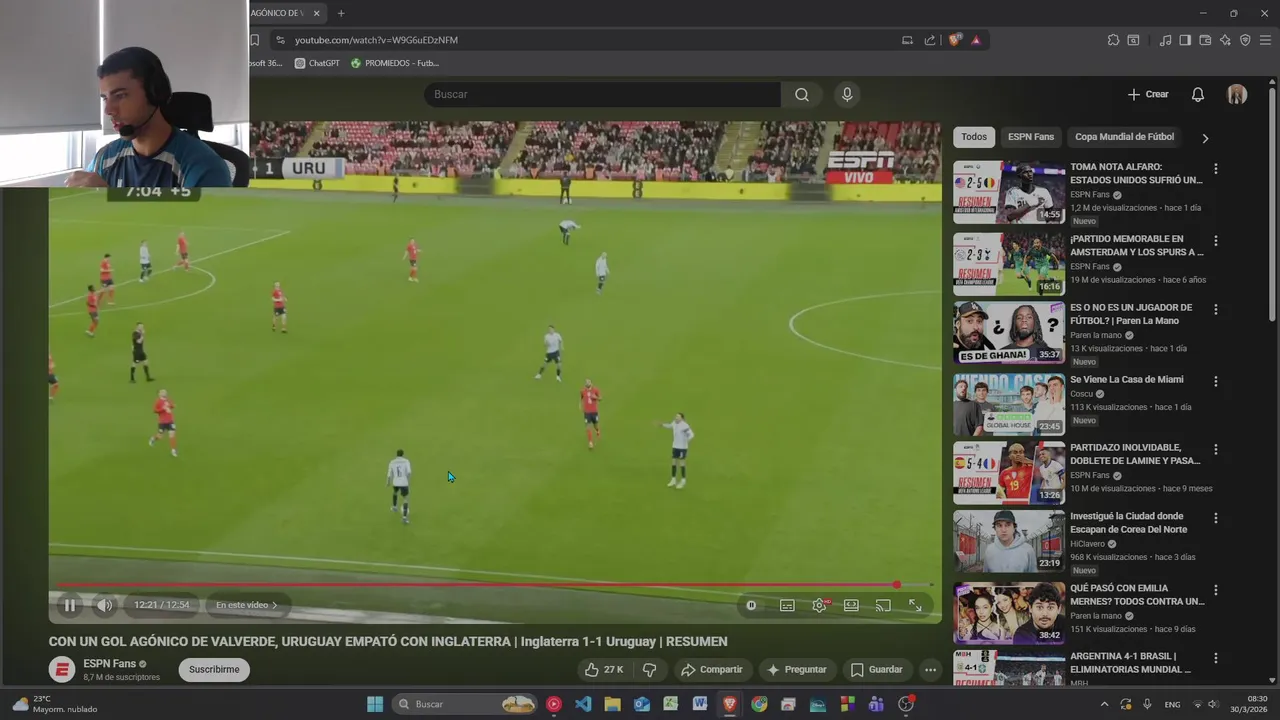Image resolution: width=1280 pixels, height=720 pixels.
Task: Open options menu for 'TOMA NOTA ALFARO' video
Action: pyautogui.click(x=1216, y=169)
